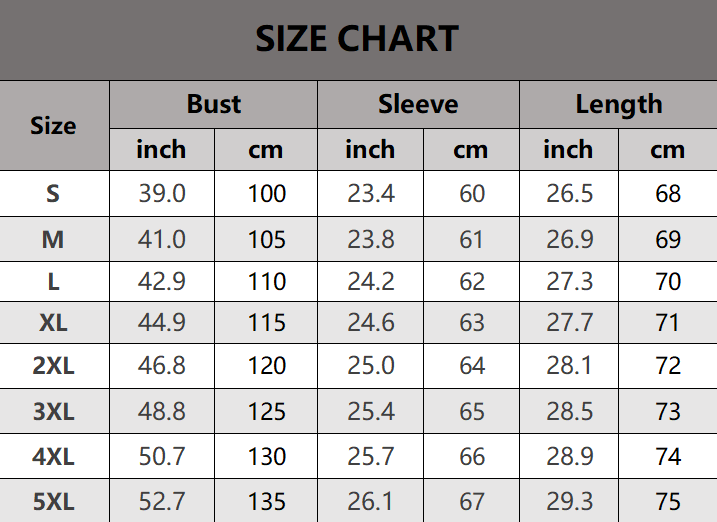This screenshot has height=522, width=717.
Task: Click the 50.7 bust inch value
Action: (161, 457)
